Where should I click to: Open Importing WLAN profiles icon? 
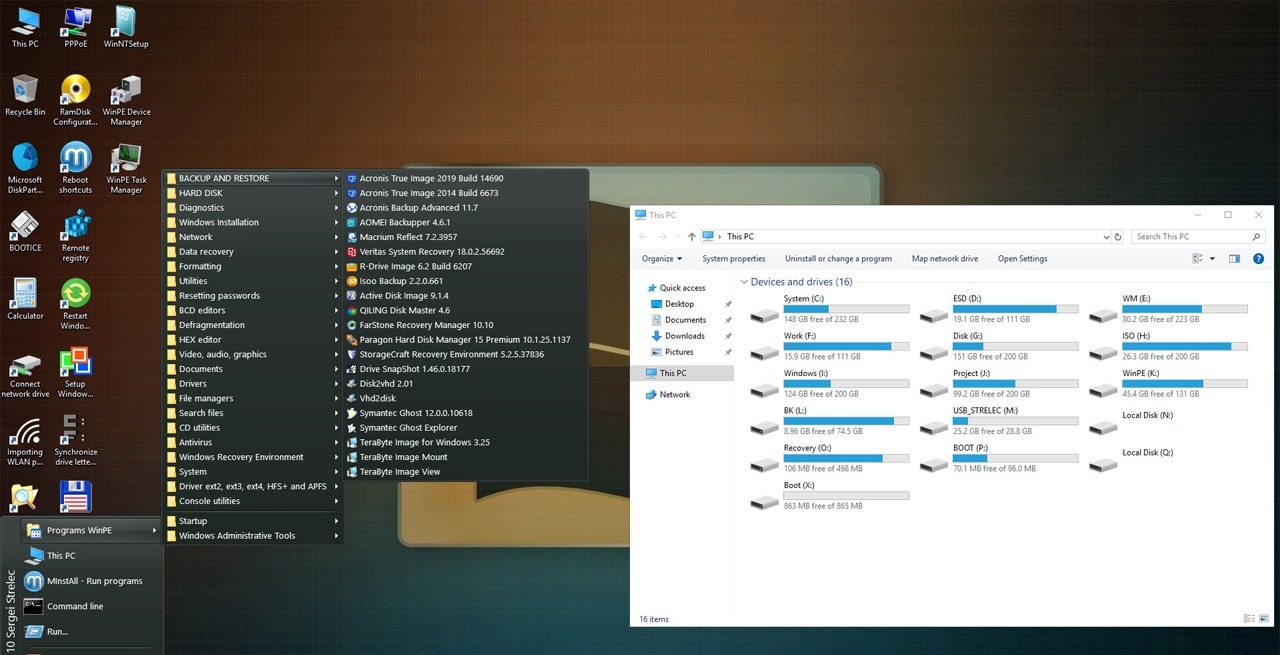click(x=25, y=440)
